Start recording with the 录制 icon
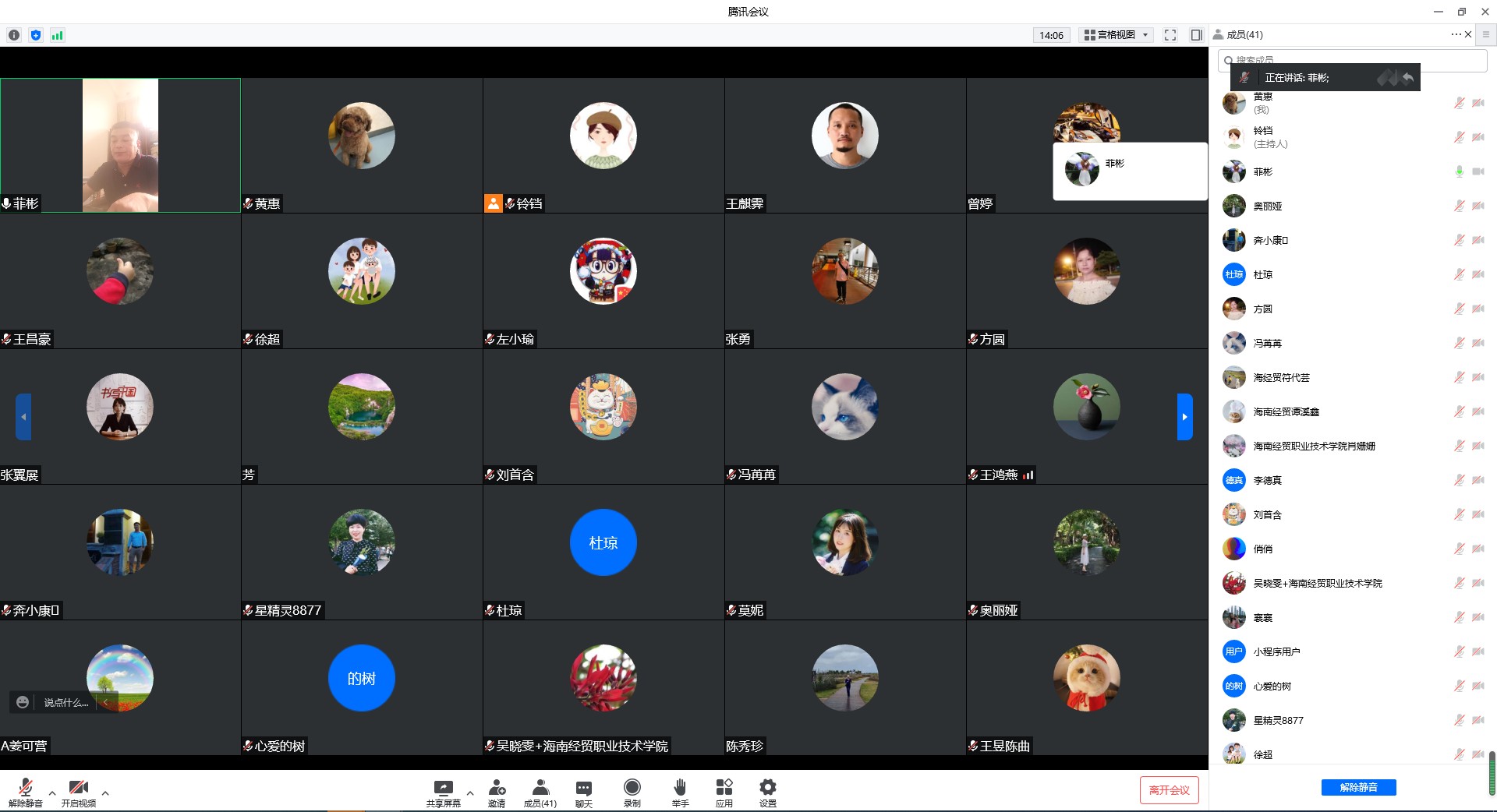Screen dimensions: 1497x812 (x=632, y=791)
